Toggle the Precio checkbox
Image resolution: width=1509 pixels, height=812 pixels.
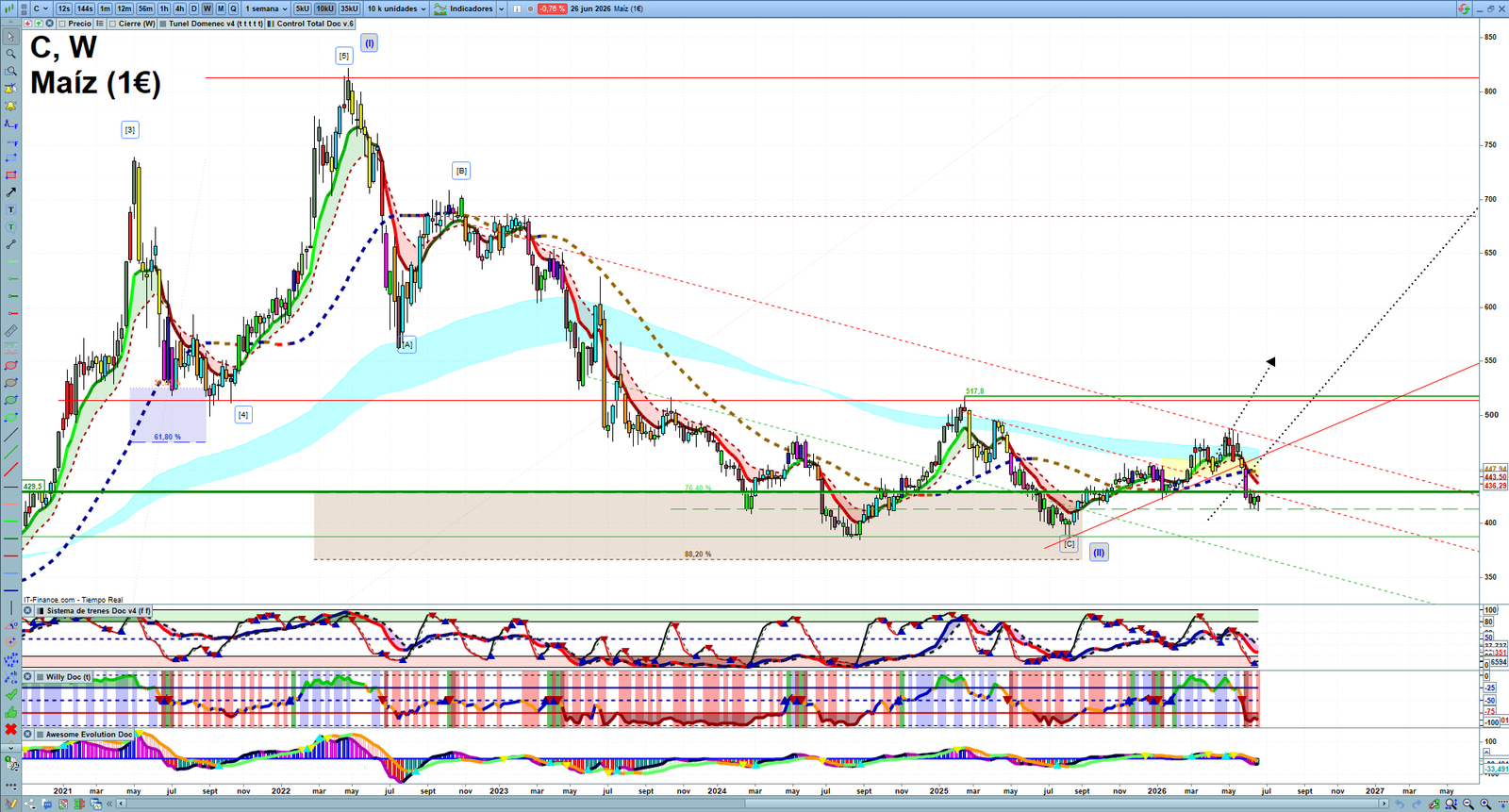(x=61, y=24)
